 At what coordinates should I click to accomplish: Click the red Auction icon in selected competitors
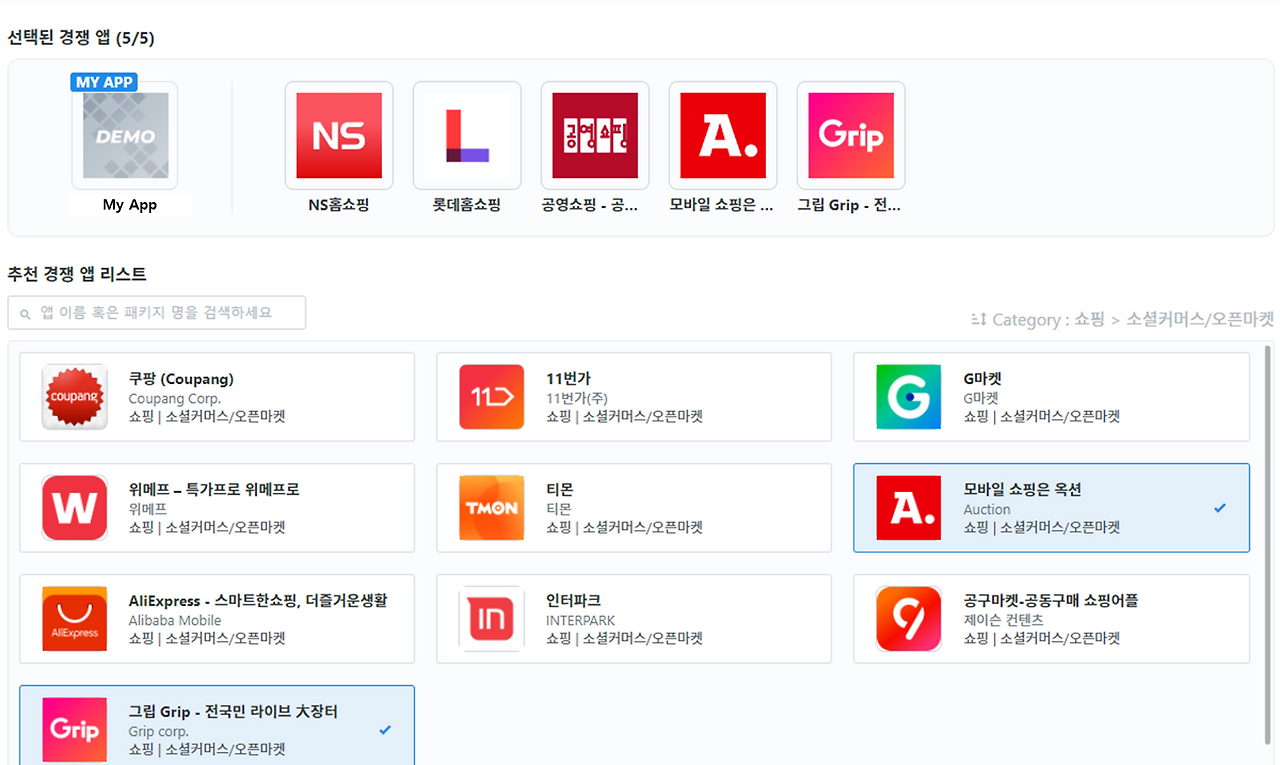723,136
